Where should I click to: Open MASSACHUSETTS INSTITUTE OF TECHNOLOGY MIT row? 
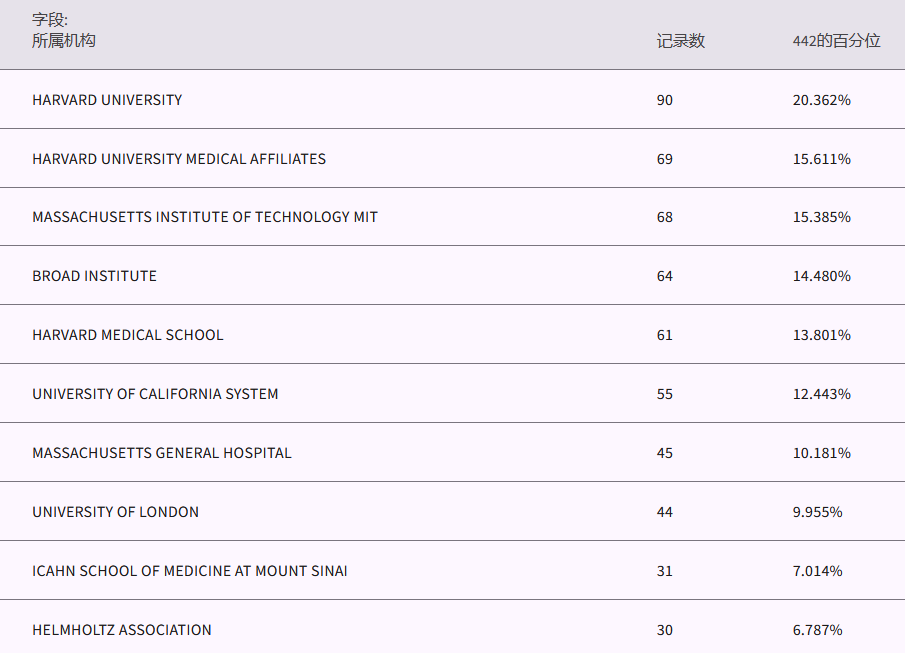205,217
